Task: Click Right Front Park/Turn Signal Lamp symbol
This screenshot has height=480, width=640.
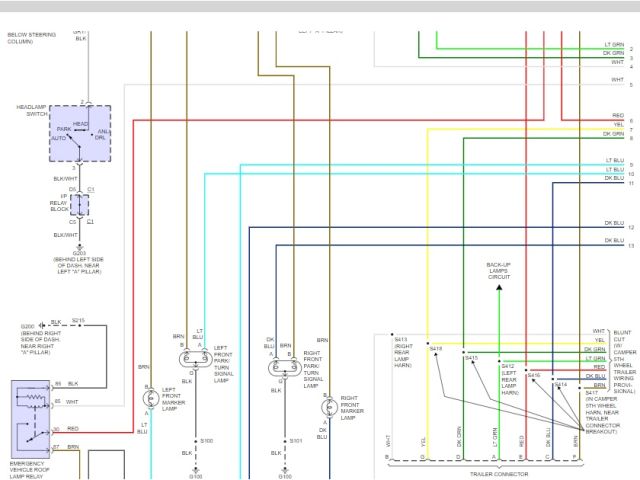Action: tap(278, 367)
